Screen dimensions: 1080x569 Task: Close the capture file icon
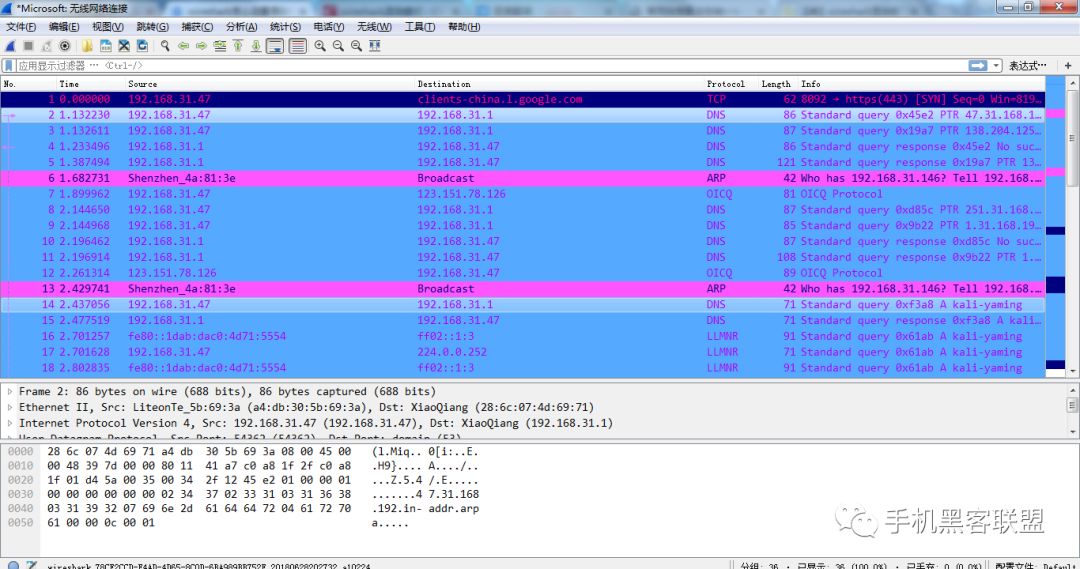[124, 46]
